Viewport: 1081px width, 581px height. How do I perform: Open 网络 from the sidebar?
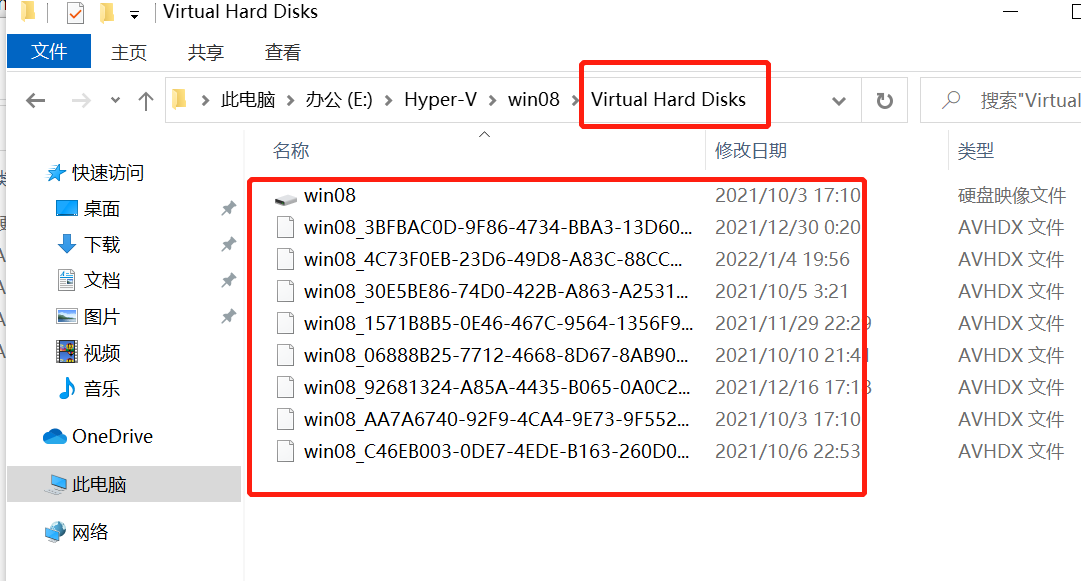(89, 531)
